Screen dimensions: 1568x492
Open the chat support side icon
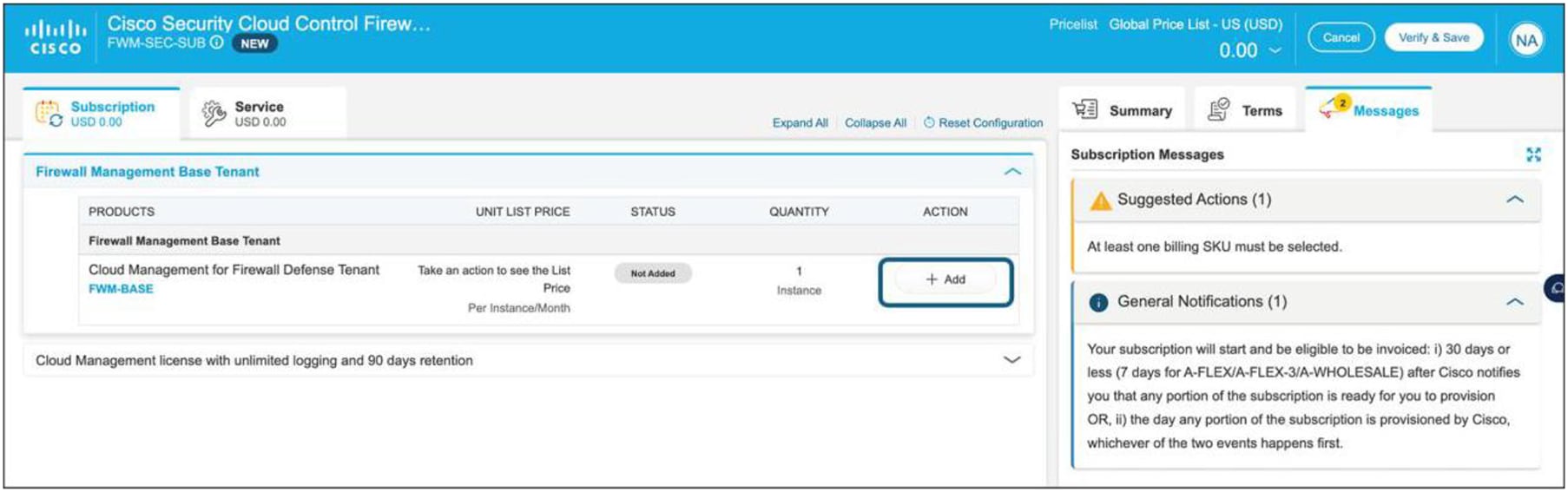[1556, 288]
